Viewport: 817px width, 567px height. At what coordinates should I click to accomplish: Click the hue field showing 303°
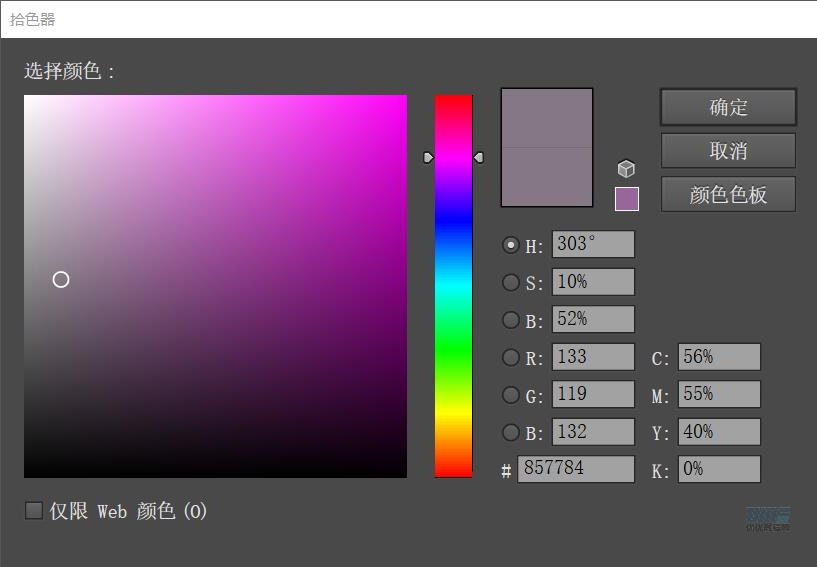click(592, 245)
